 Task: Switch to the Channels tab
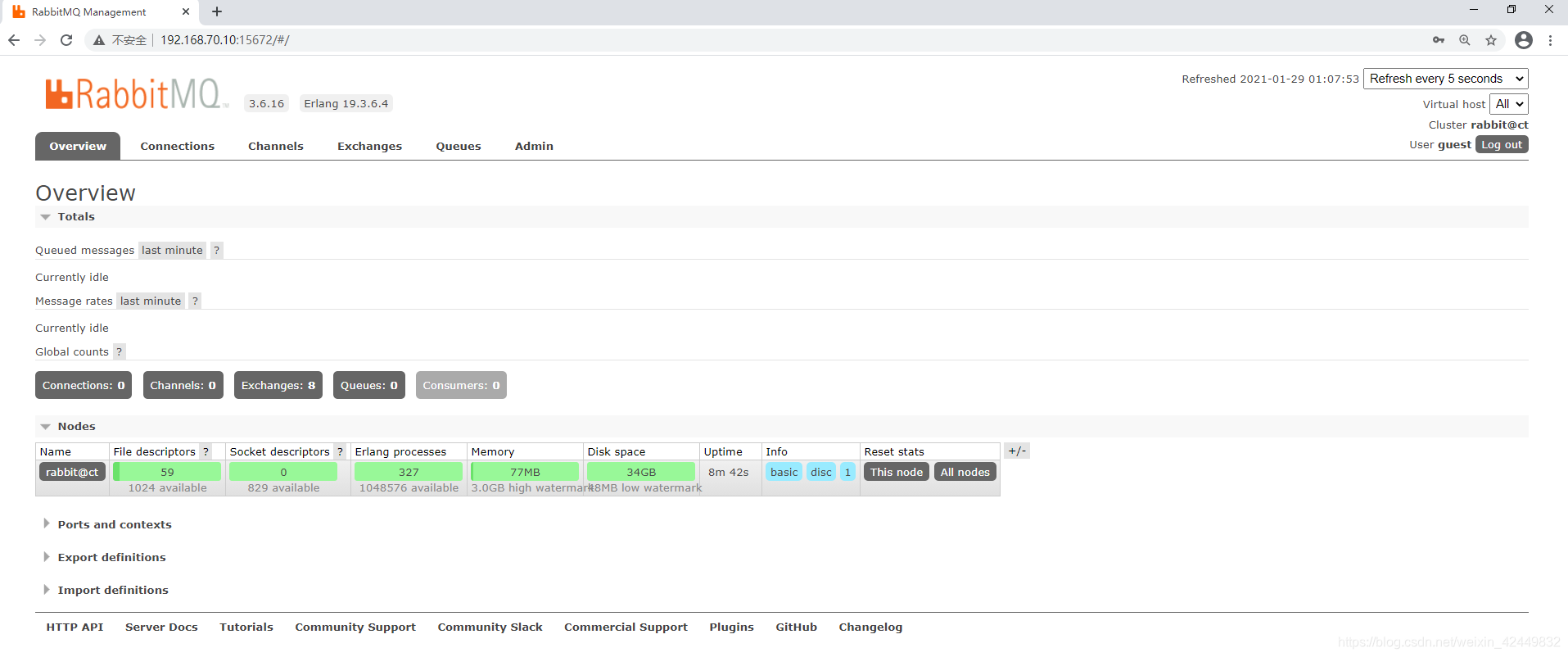coord(276,146)
